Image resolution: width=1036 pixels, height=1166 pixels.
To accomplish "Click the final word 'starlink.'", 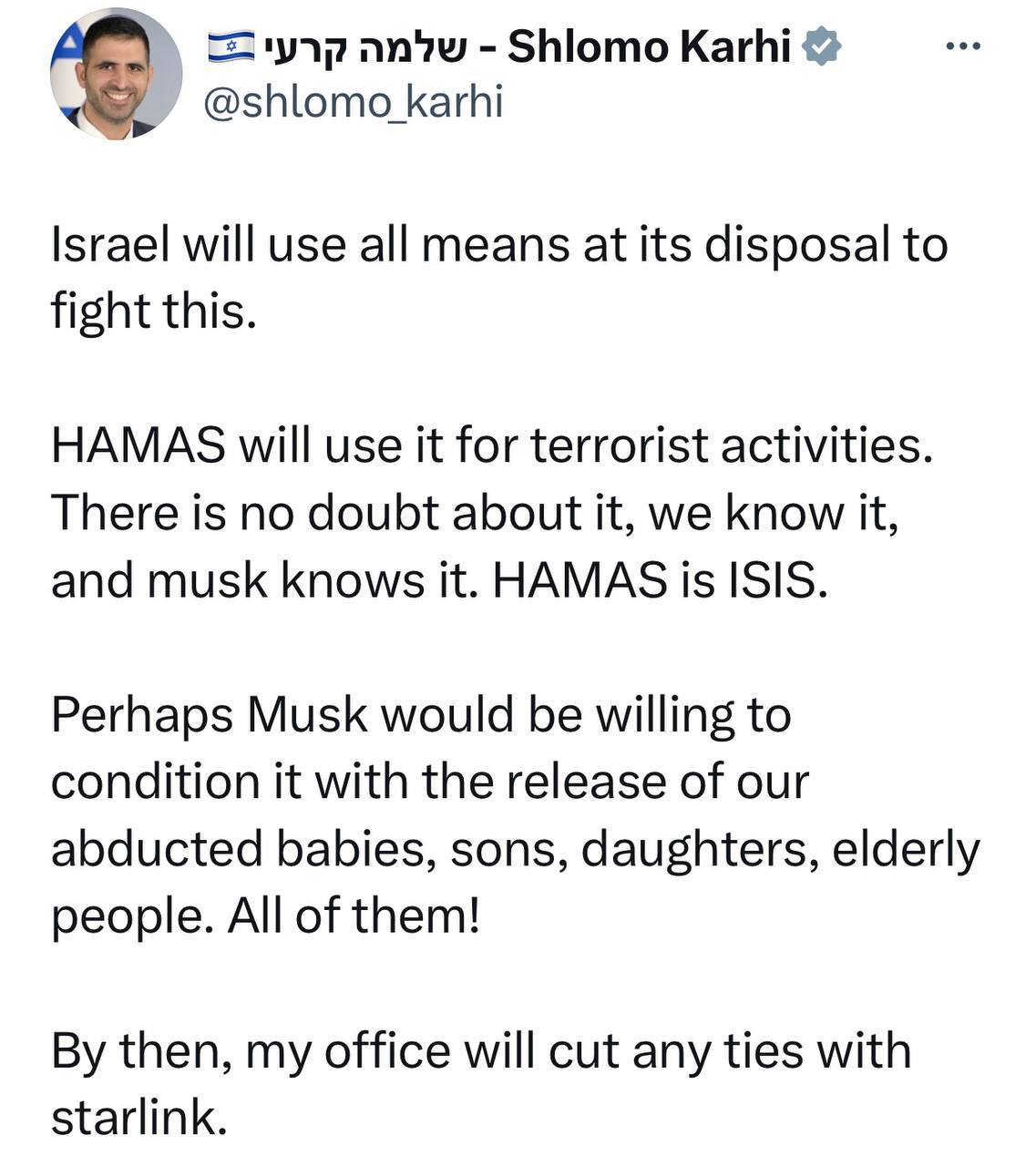I will pyautogui.click(x=138, y=1118).
